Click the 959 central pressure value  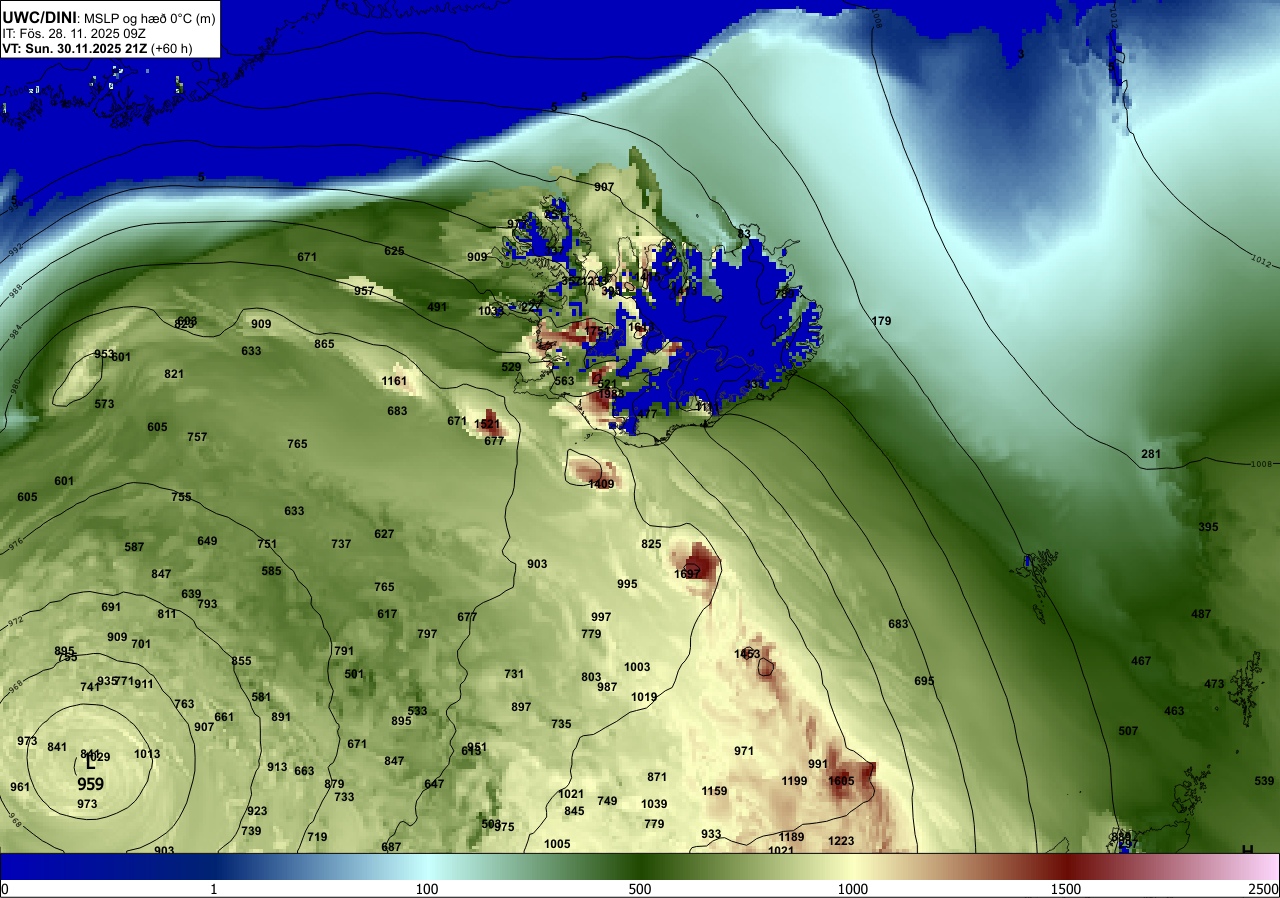[x=90, y=786]
